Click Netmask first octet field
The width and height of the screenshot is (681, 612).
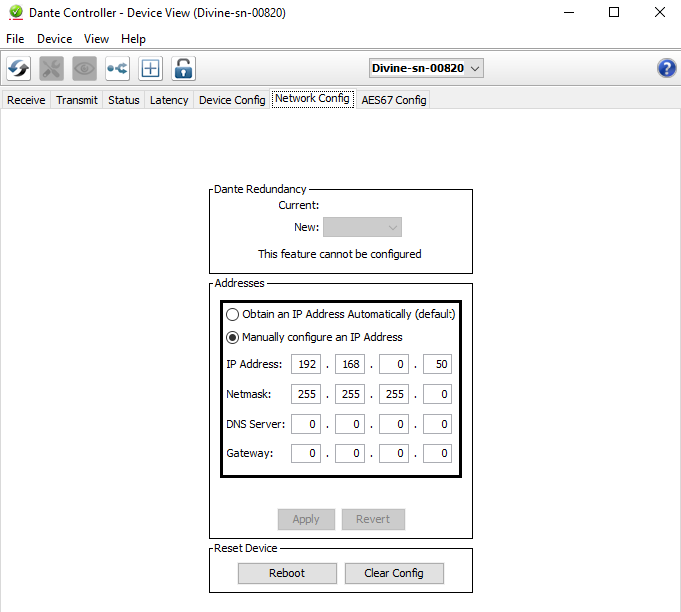306,394
